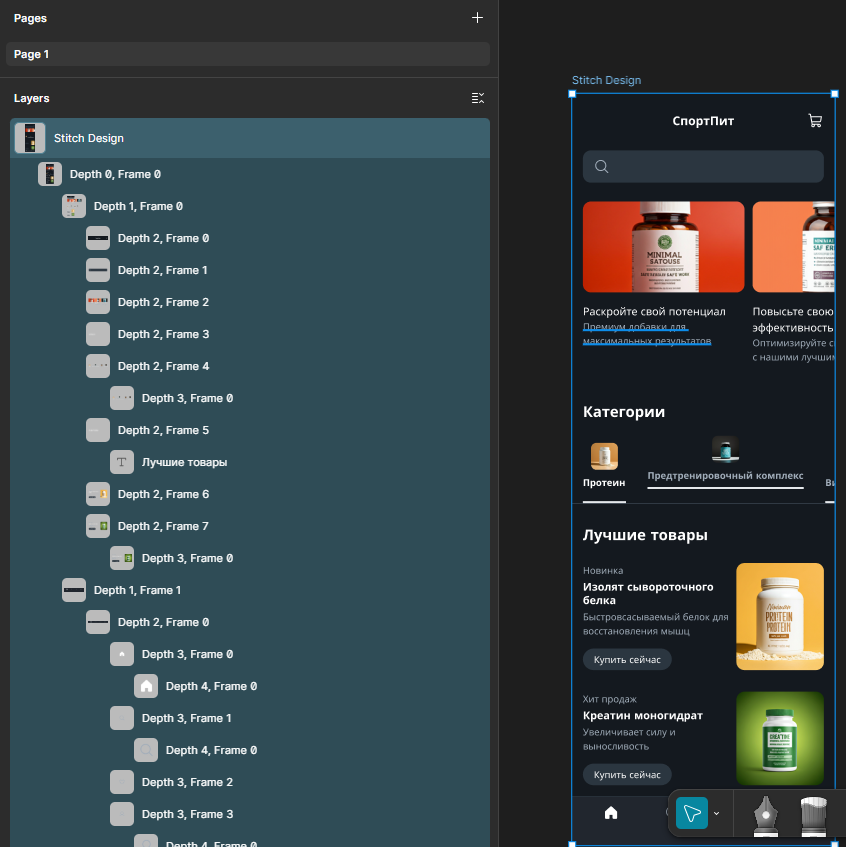
Task: Click the magnifier icon inside the search bar
Action: tap(601, 166)
